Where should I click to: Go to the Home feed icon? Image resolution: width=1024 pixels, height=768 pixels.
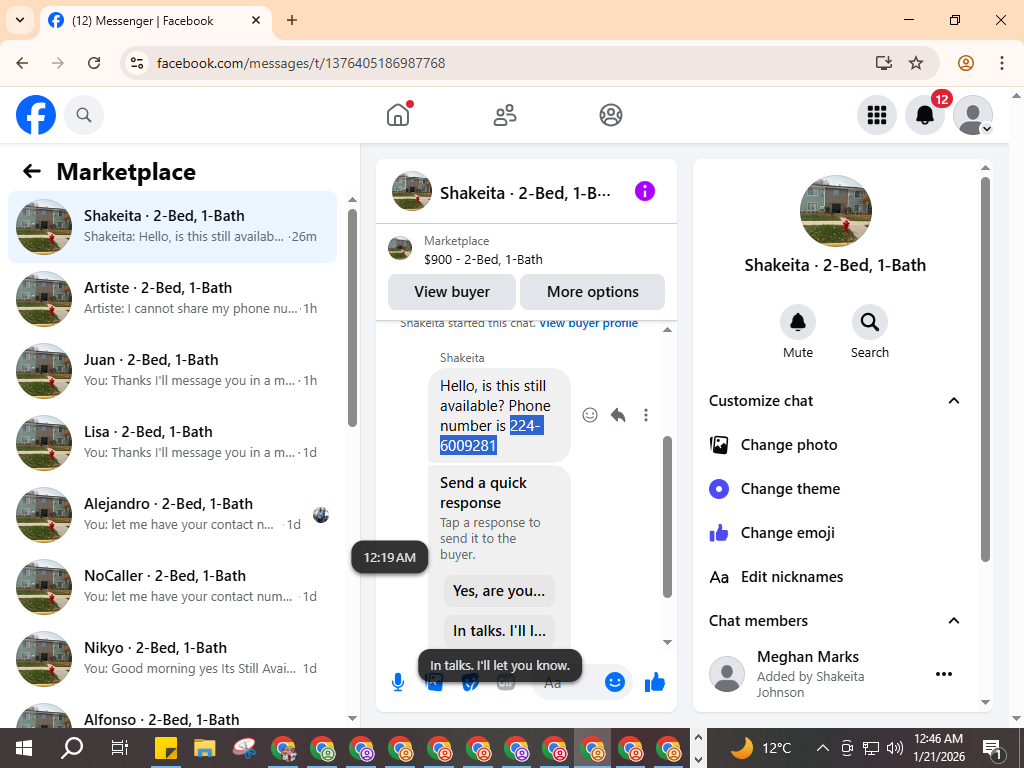tap(398, 115)
